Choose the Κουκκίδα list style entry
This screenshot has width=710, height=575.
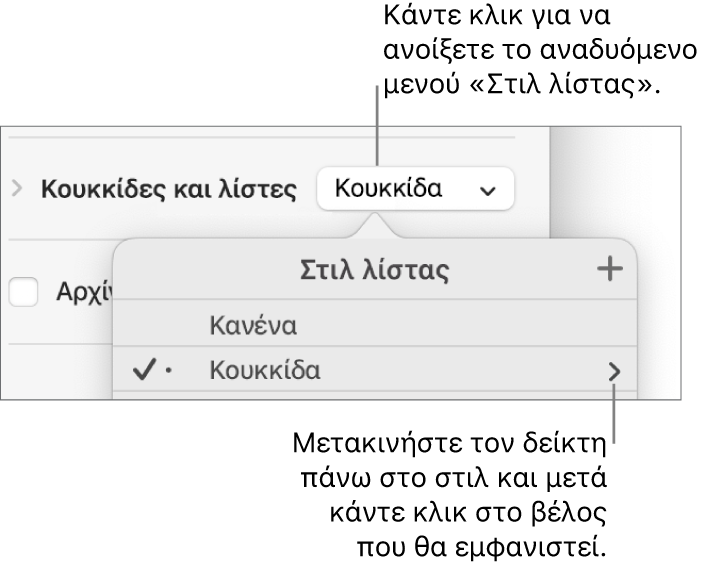[x=374, y=370]
